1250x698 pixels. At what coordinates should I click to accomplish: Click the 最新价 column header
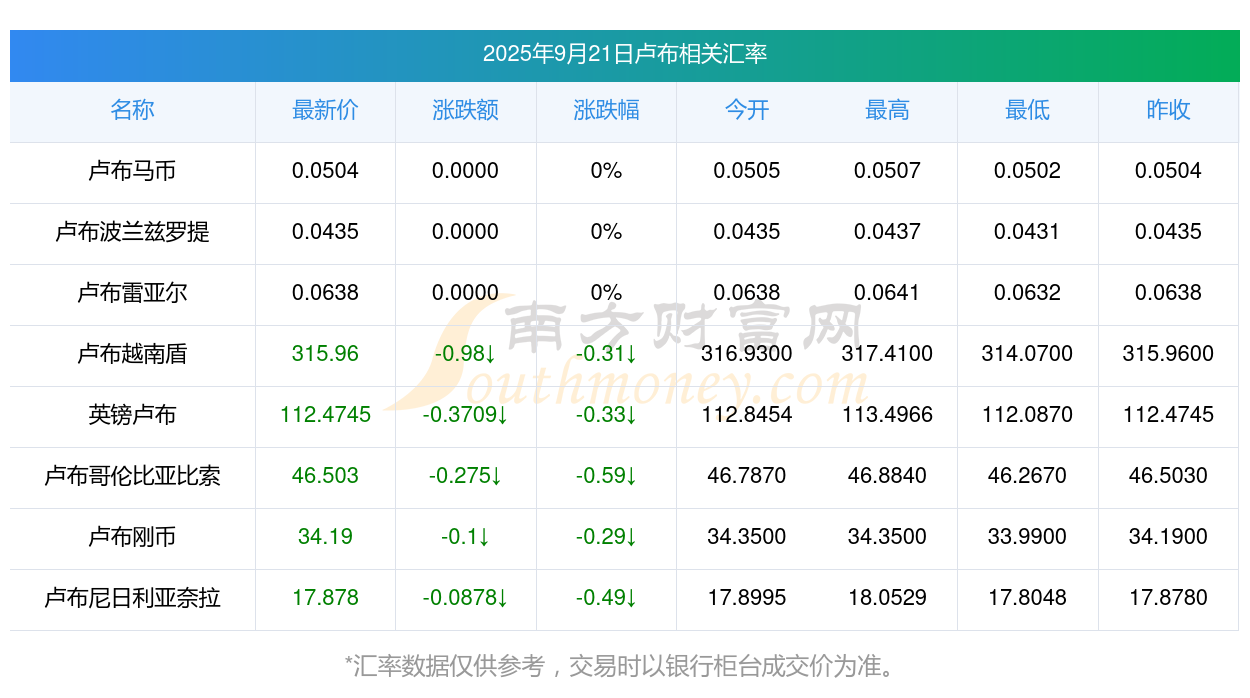(x=325, y=110)
